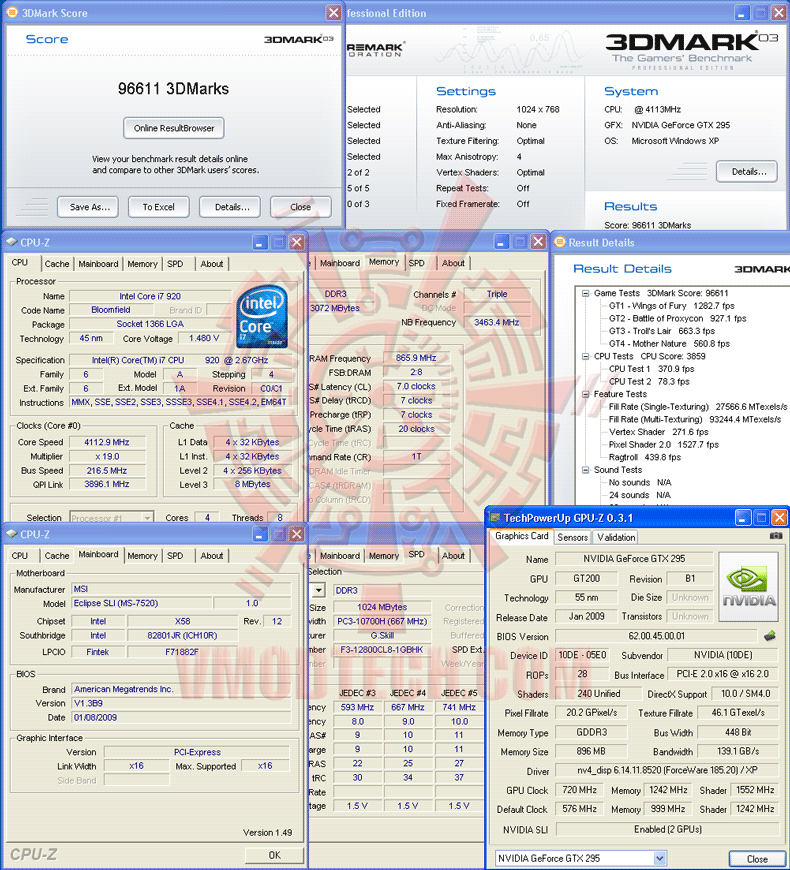This screenshot has height=870, width=790.
Task: Click the lower CPU-Z window title icon
Action: pos(12,534)
